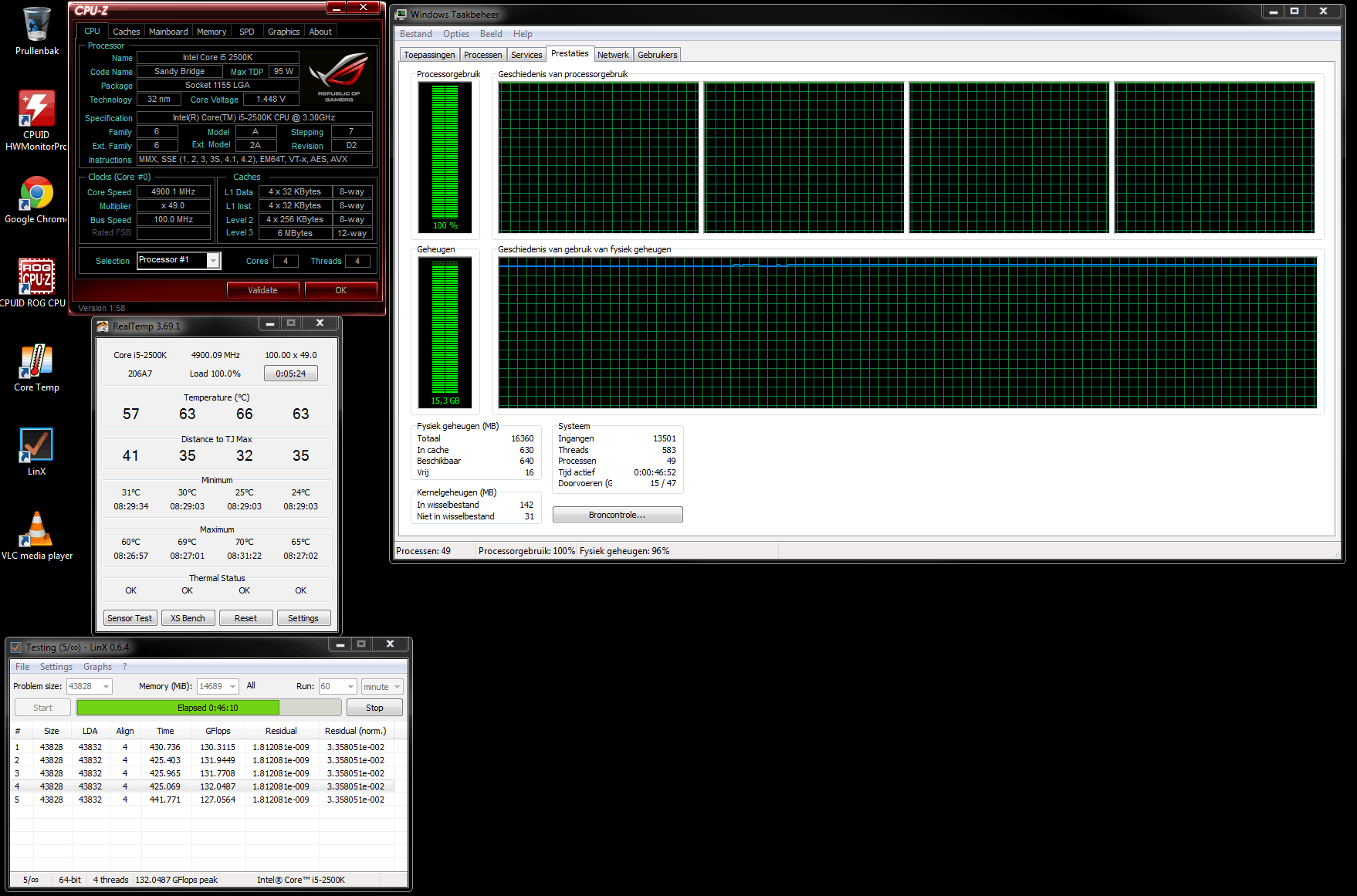
Task: Open Core Temp desktop shortcut
Action: (36, 368)
